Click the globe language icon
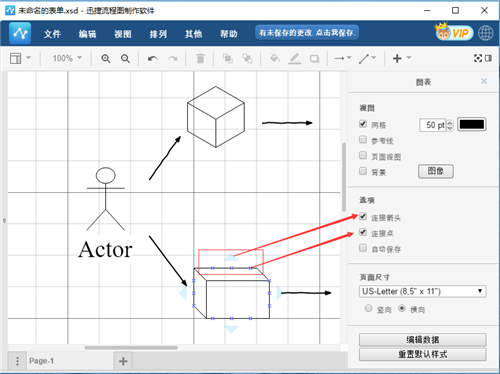The height and width of the screenshot is (374, 500). pyautogui.click(x=485, y=33)
